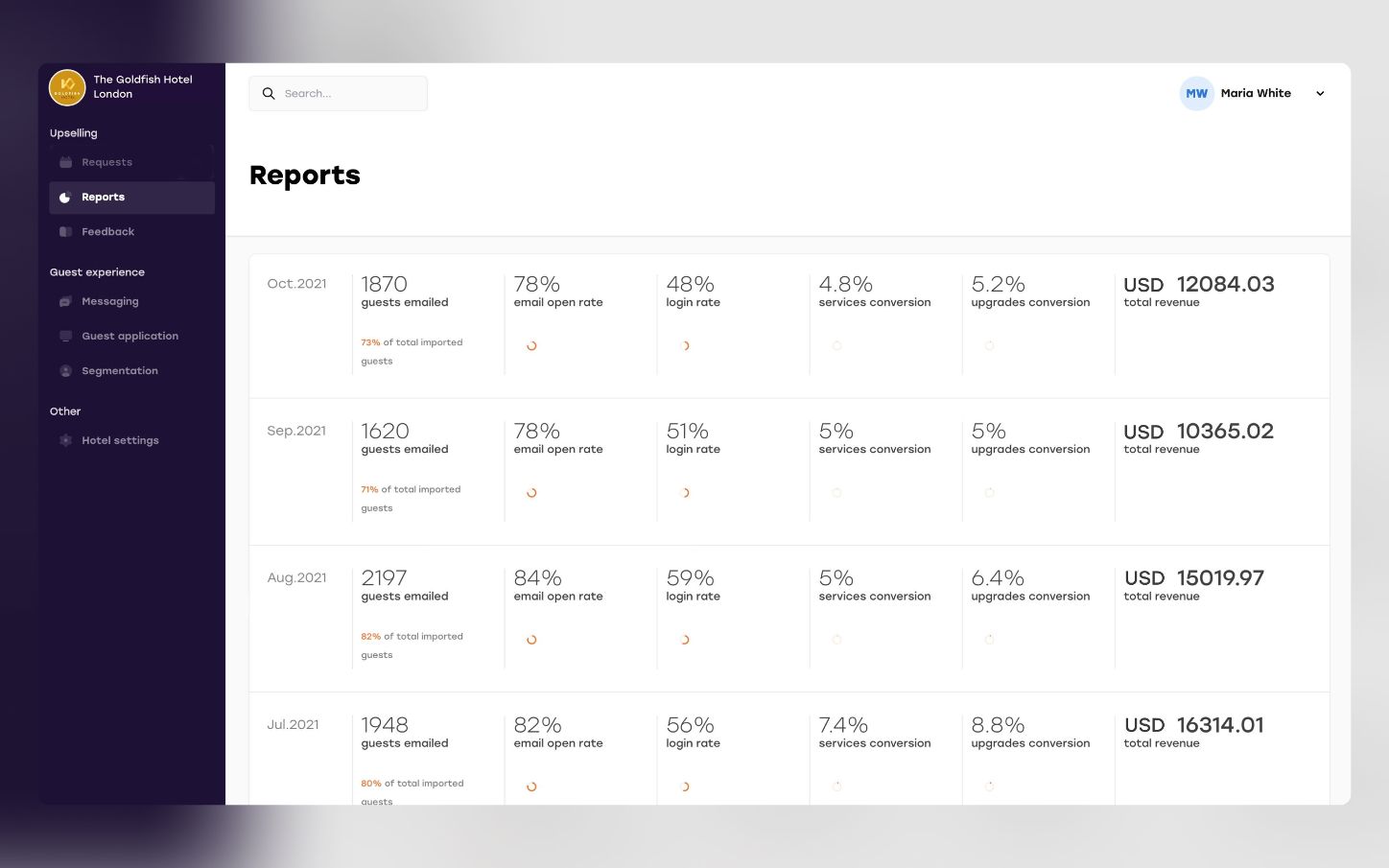This screenshot has width=1389, height=868.
Task: Click the Reports page heading
Action: [305, 176]
